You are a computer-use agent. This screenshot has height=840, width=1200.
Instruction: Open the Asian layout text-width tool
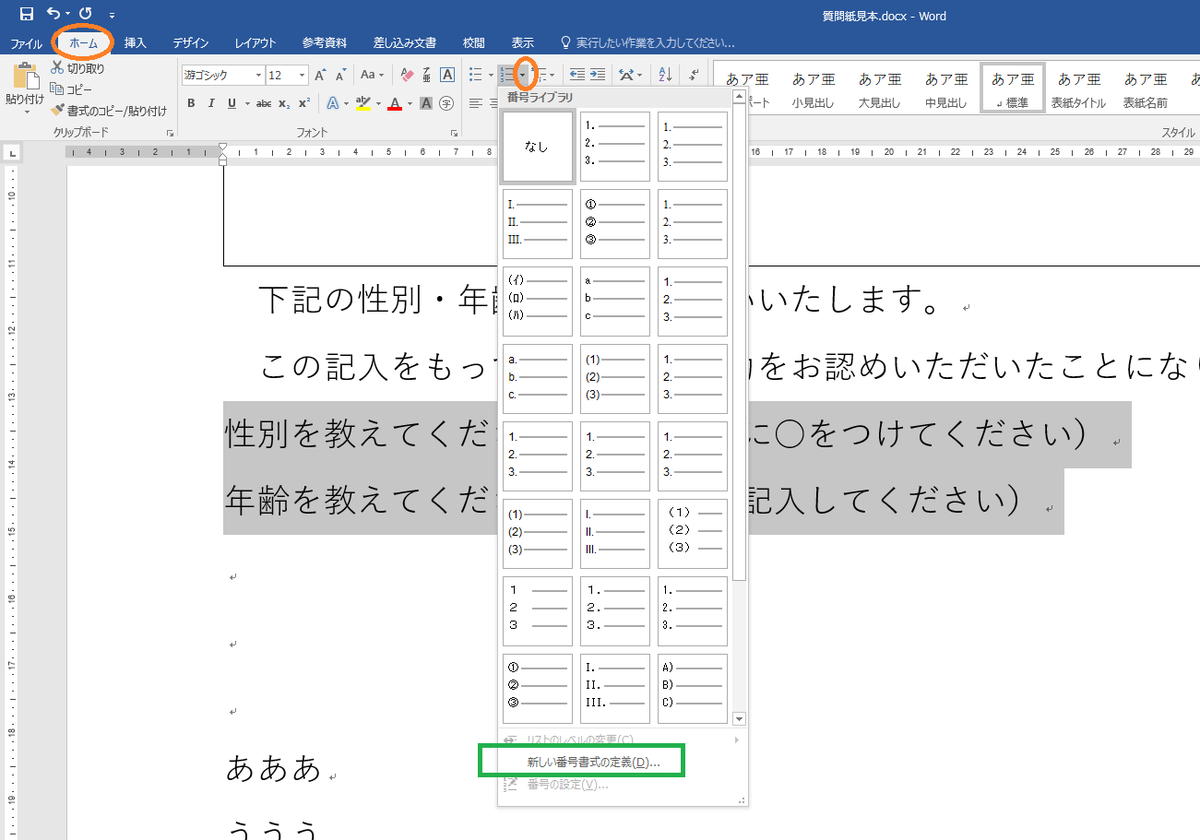pos(627,75)
